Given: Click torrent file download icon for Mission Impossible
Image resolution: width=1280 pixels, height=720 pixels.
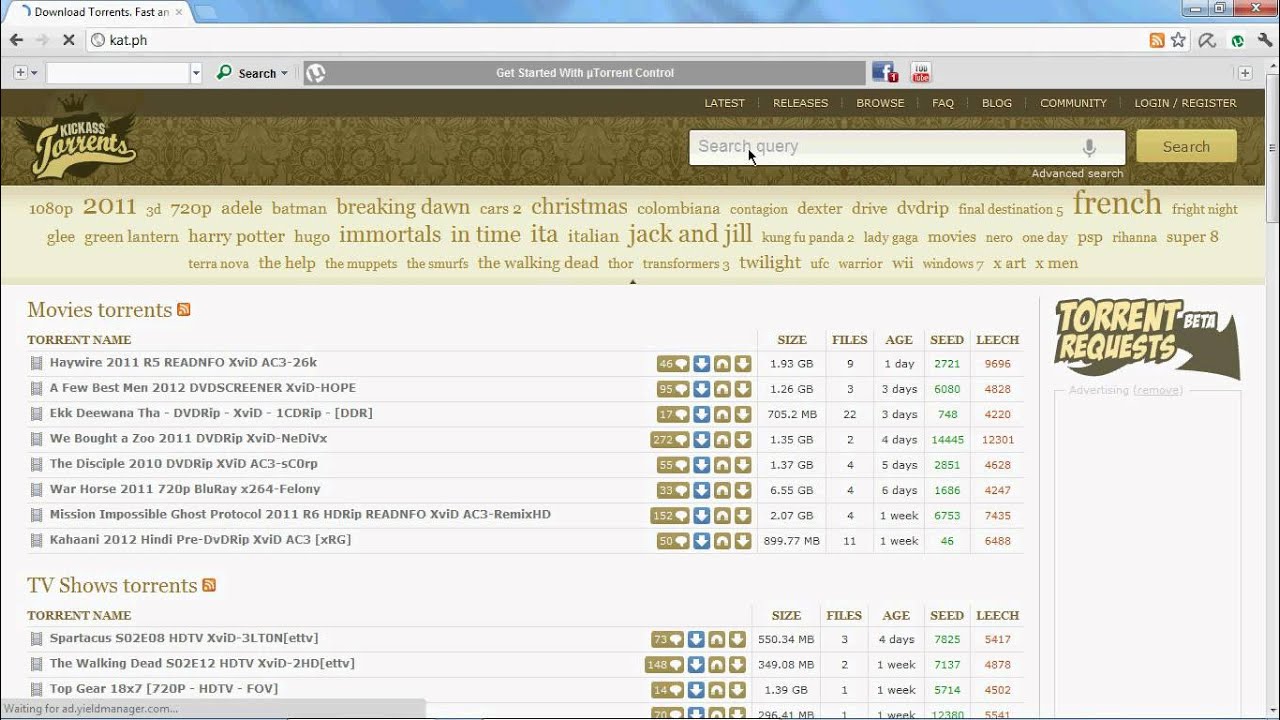Looking at the screenshot, I should click(x=742, y=515).
